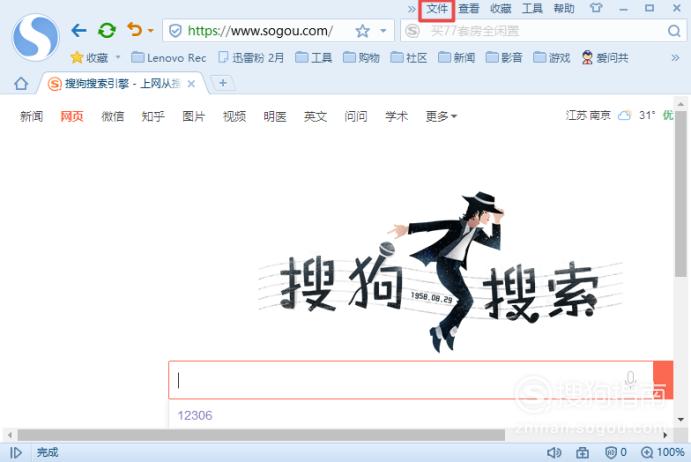Click the orange undo-close-tab arrow
Image resolution: width=691 pixels, height=462 pixels.
134,30
